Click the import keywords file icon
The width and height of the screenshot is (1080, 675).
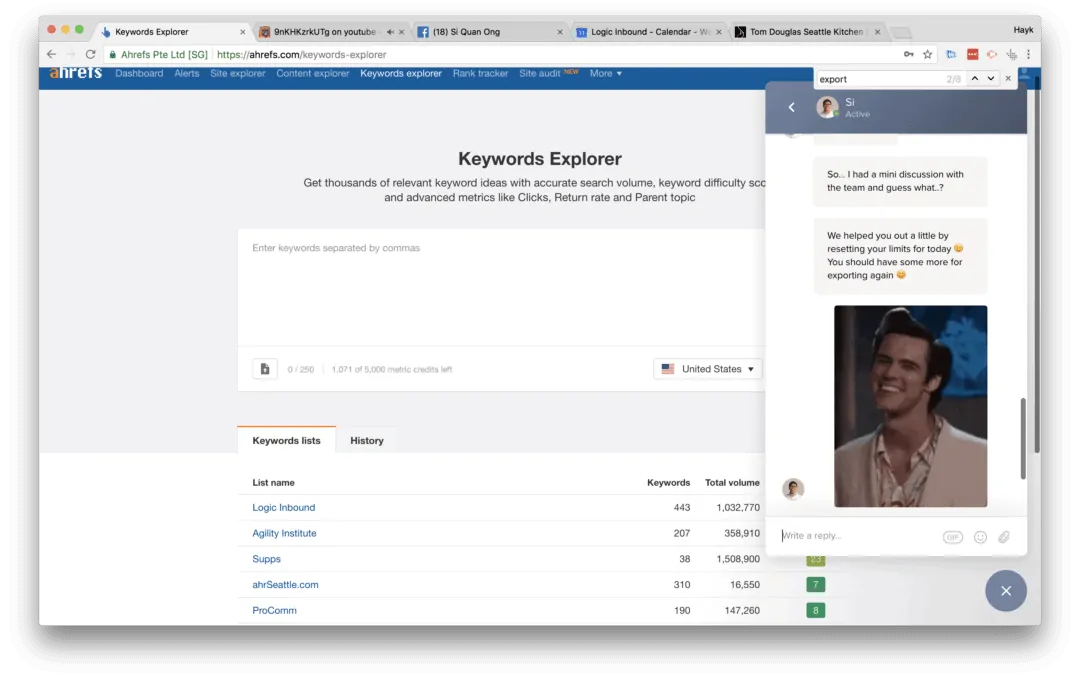point(264,368)
